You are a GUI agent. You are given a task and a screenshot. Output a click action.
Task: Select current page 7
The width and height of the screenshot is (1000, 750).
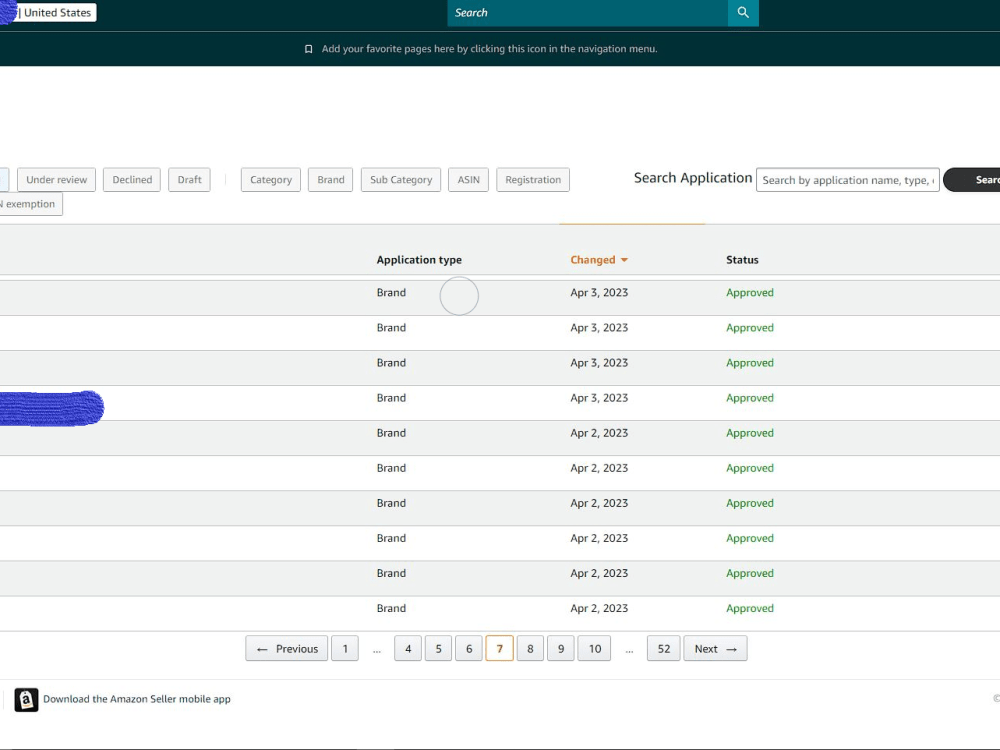click(499, 649)
